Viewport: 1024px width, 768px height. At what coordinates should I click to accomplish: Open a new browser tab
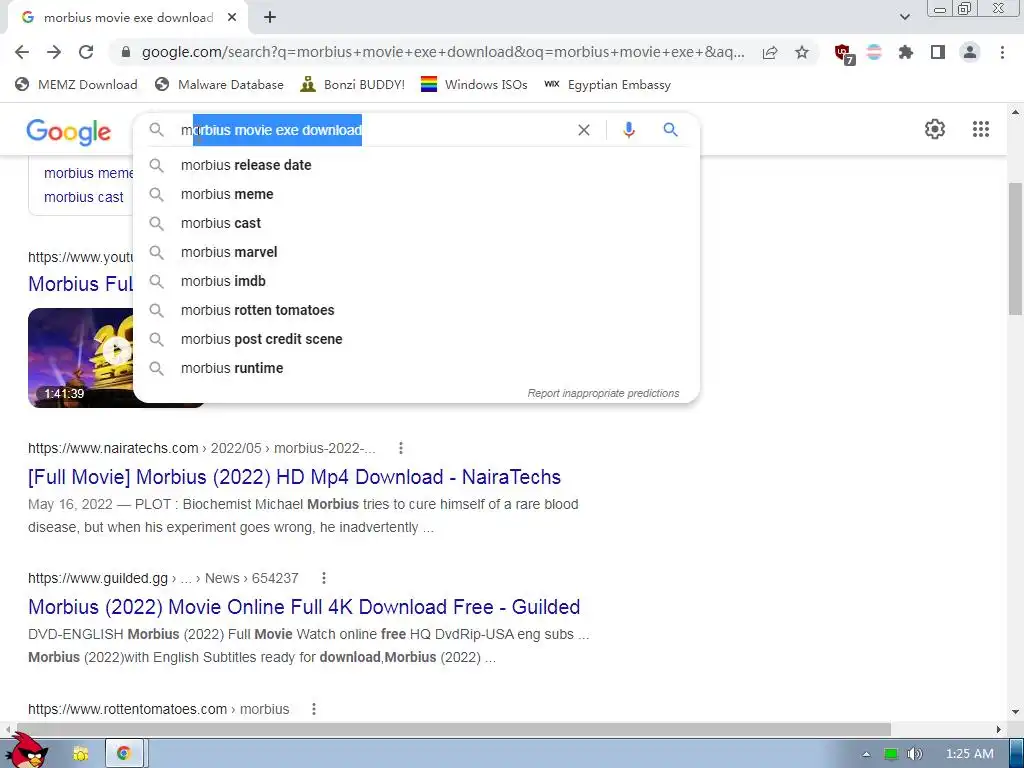(270, 18)
